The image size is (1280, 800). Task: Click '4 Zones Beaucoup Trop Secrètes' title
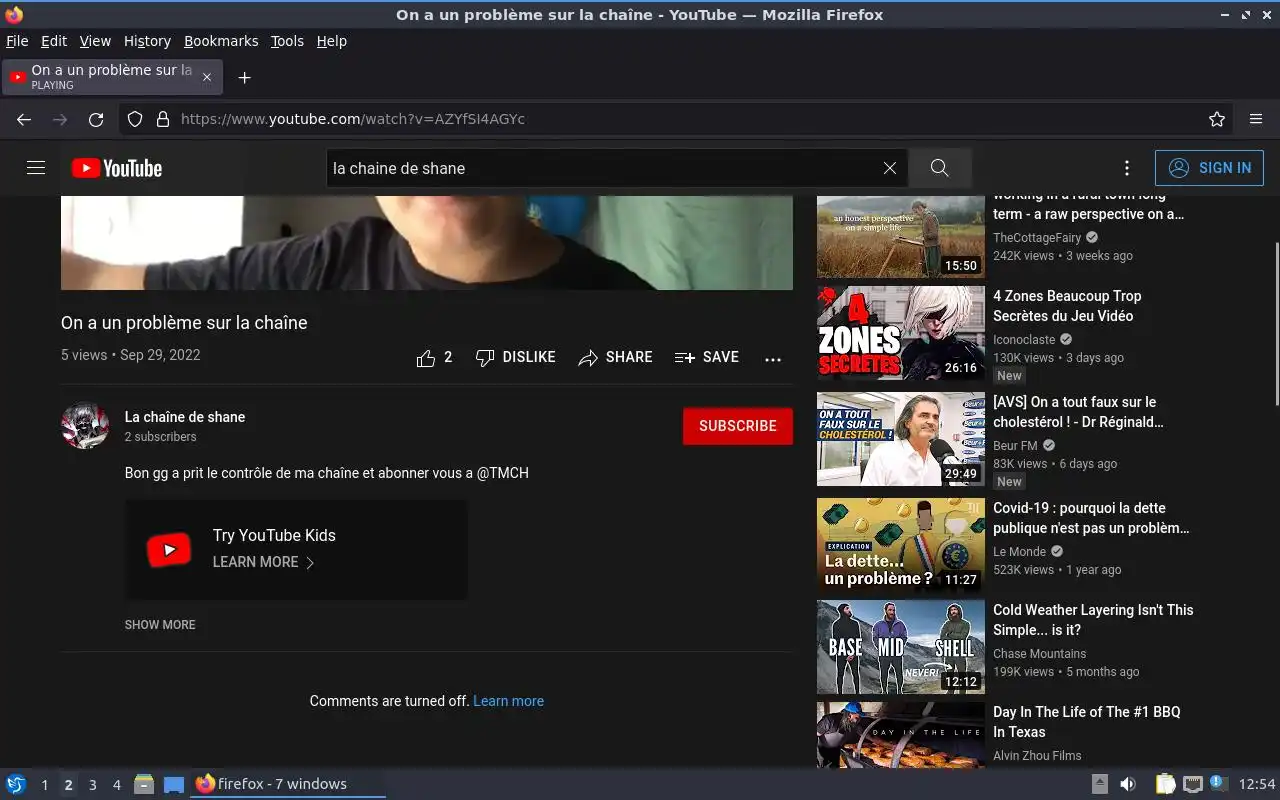tap(1067, 306)
